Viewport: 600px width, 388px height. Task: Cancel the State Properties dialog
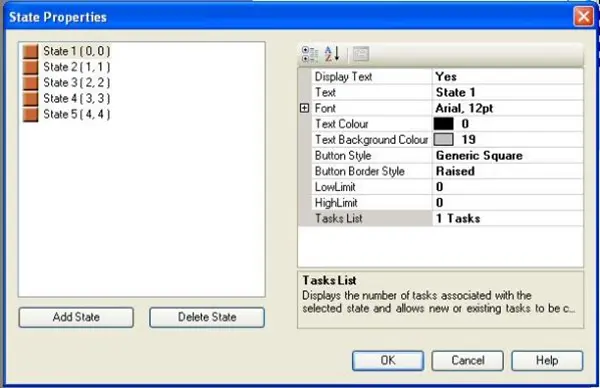coord(468,360)
